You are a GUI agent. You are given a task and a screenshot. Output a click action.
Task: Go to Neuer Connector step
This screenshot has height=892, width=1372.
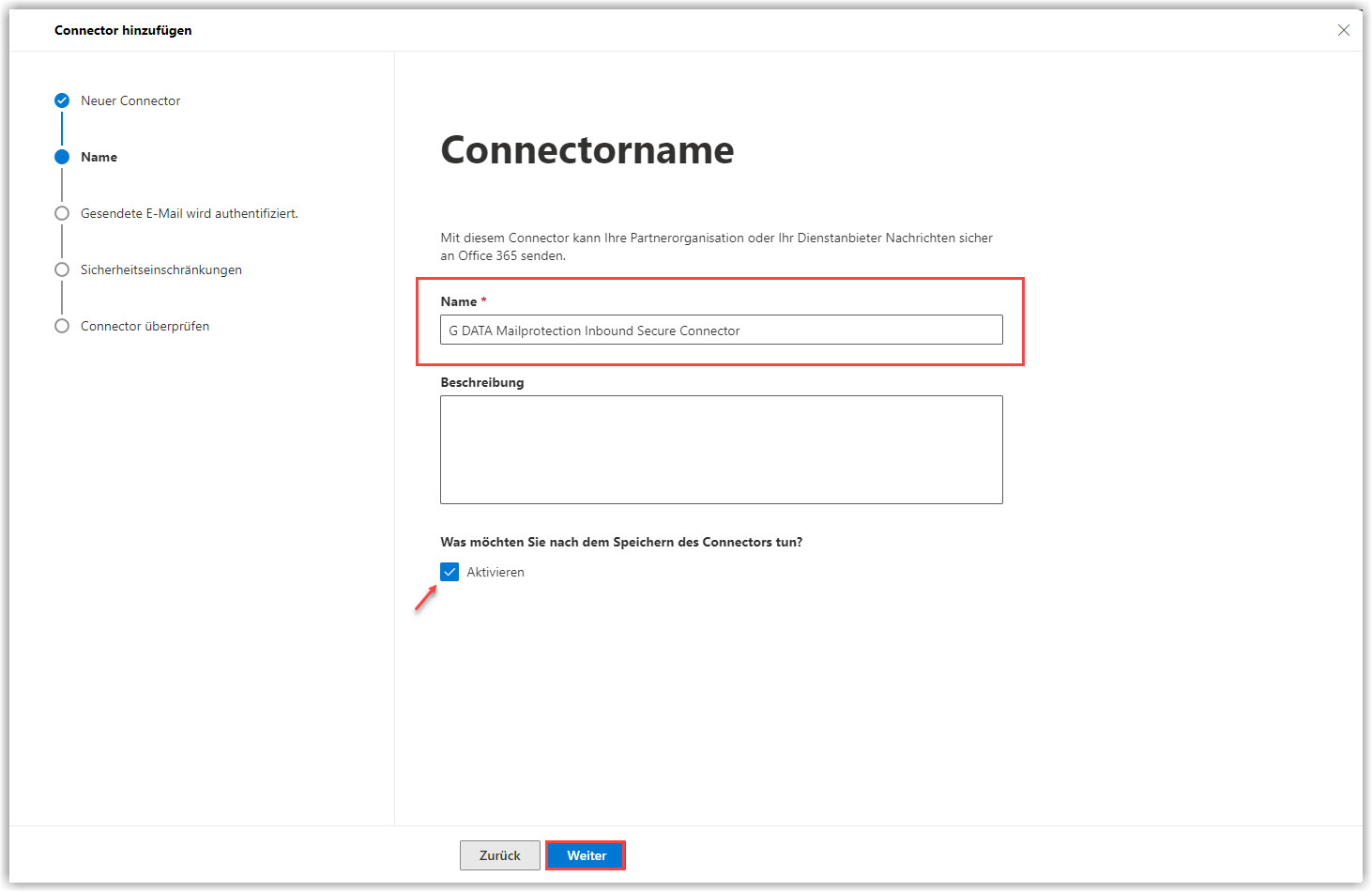coord(130,100)
